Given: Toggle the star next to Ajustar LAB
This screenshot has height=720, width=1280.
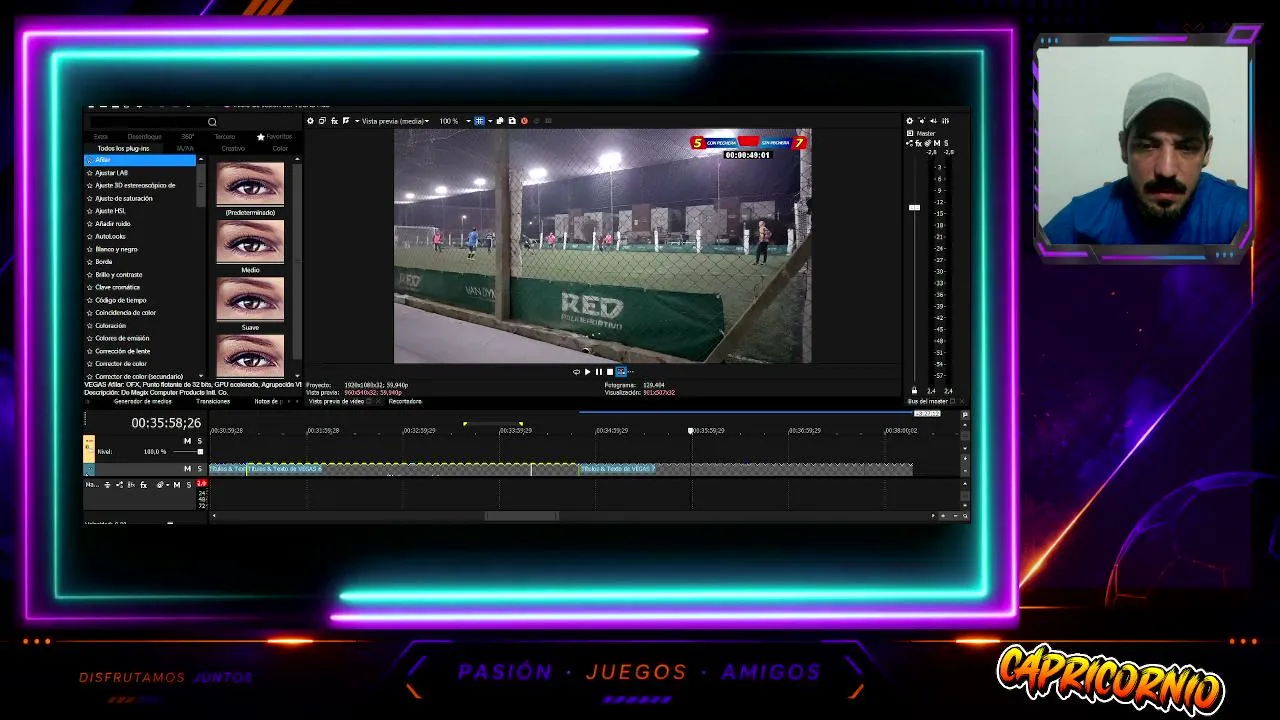Looking at the screenshot, I should (x=90, y=173).
